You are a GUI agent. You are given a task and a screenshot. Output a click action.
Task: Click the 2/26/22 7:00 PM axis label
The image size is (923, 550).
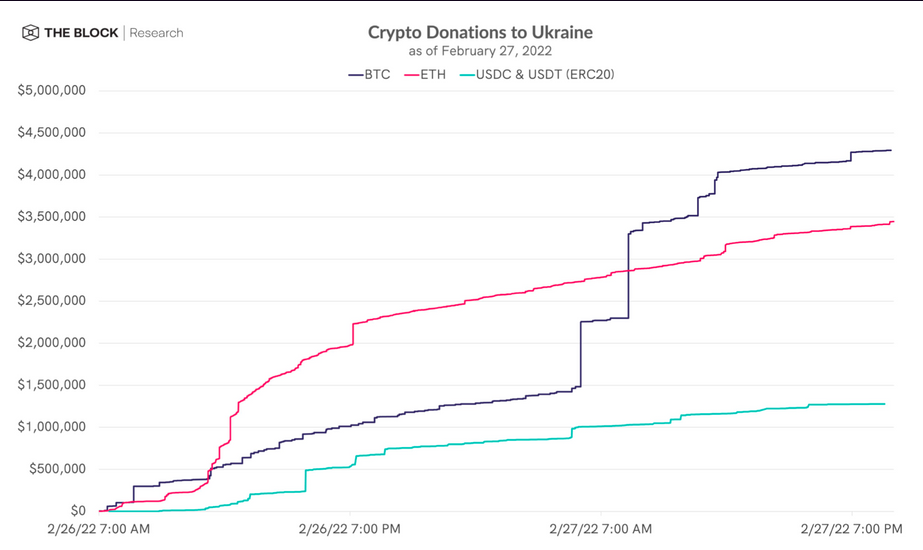(x=349, y=527)
